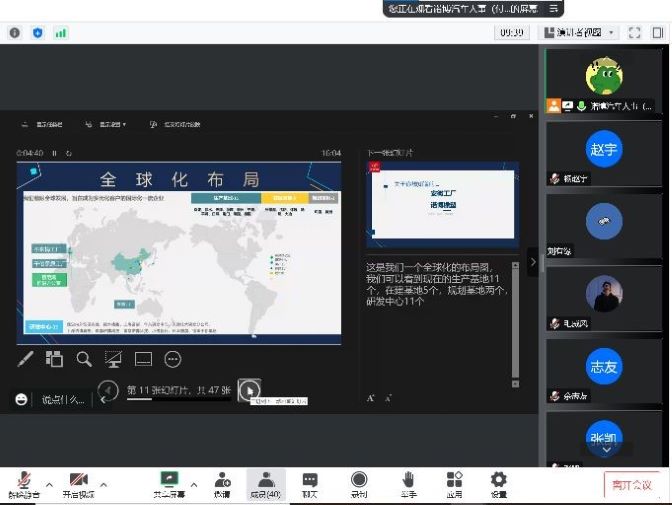Expand audio options arrow beside microphone
Viewport: 672px width, 505px height.
pos(49,484)
